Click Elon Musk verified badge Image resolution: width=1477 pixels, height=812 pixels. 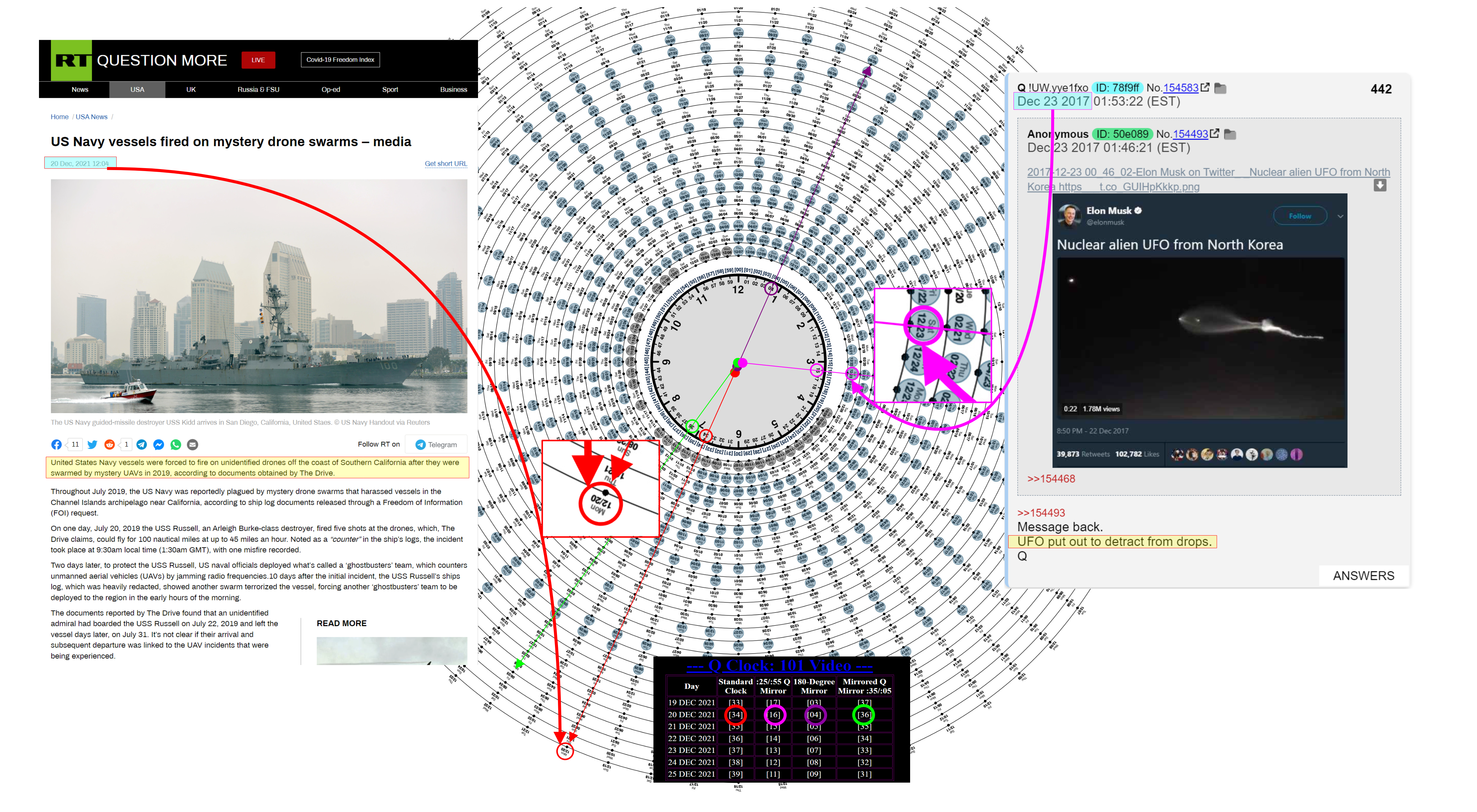point(1138,211)
